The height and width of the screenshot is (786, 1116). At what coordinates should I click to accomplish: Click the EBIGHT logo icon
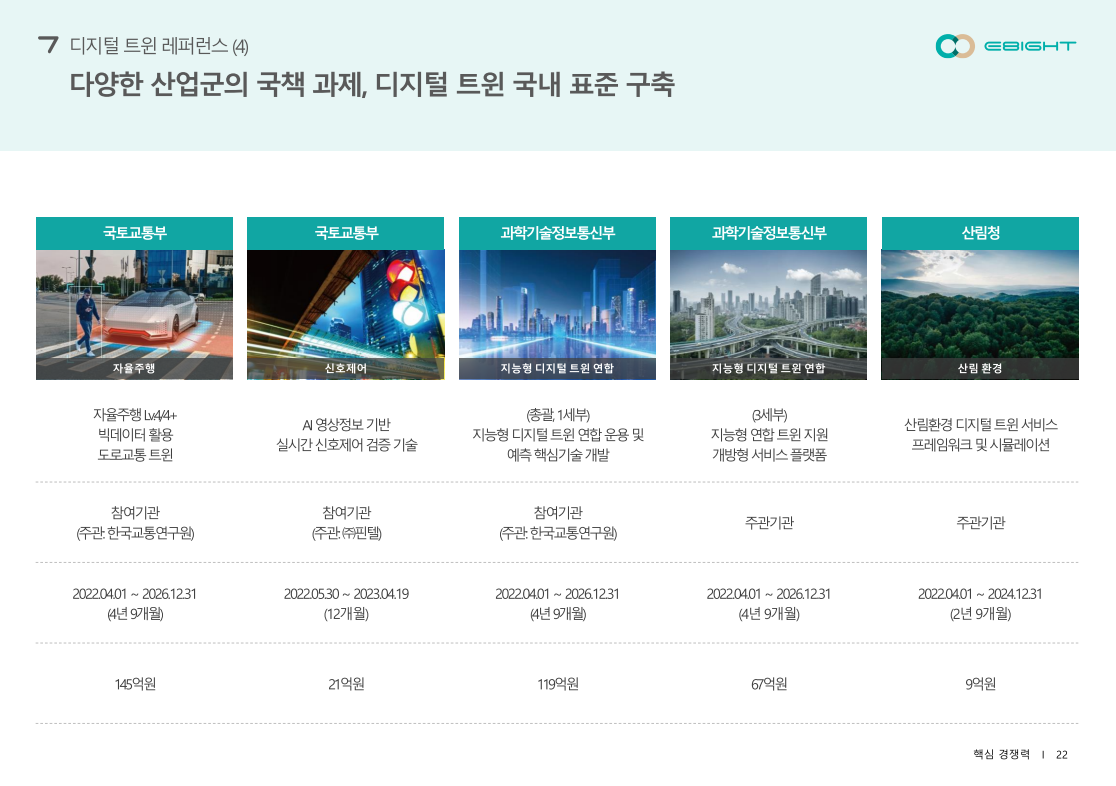point(954,46)
